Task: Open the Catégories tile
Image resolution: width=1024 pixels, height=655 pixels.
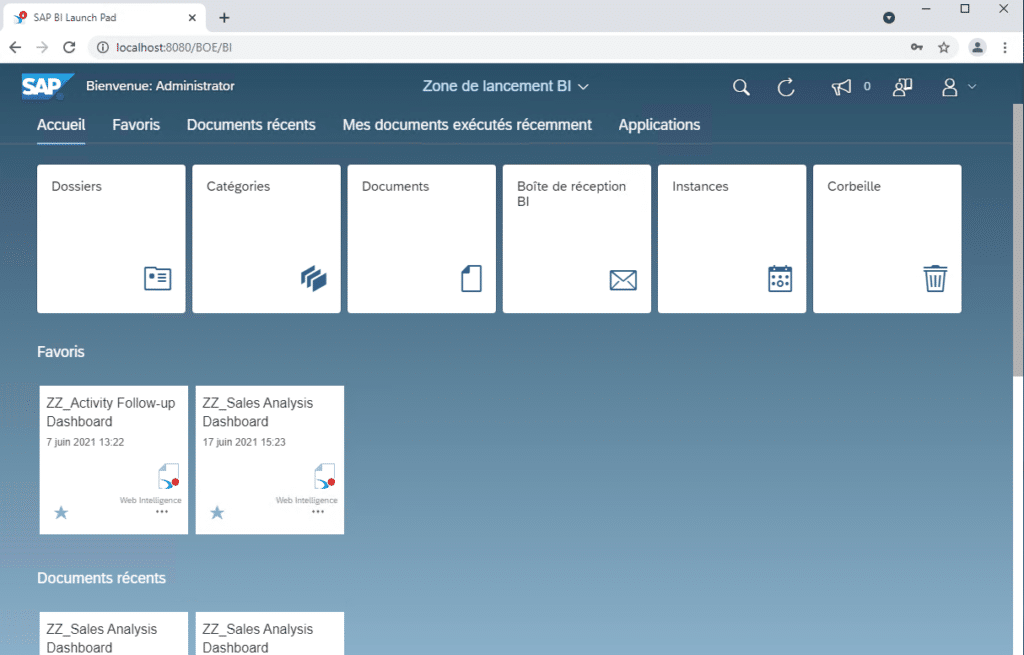Action: click(266, 238)
